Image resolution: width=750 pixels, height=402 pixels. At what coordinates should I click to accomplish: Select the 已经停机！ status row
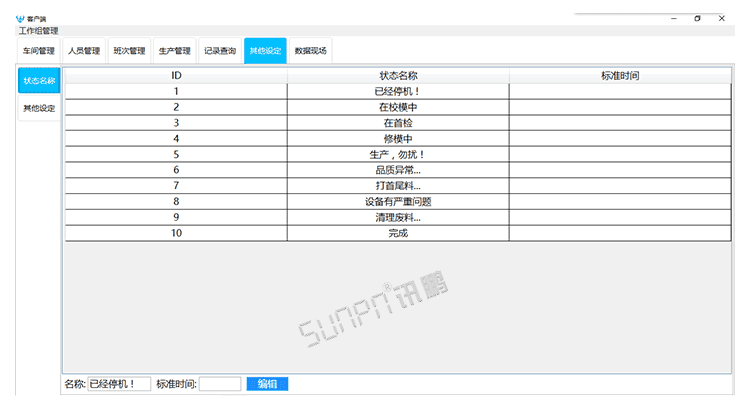tap(398, 91)
